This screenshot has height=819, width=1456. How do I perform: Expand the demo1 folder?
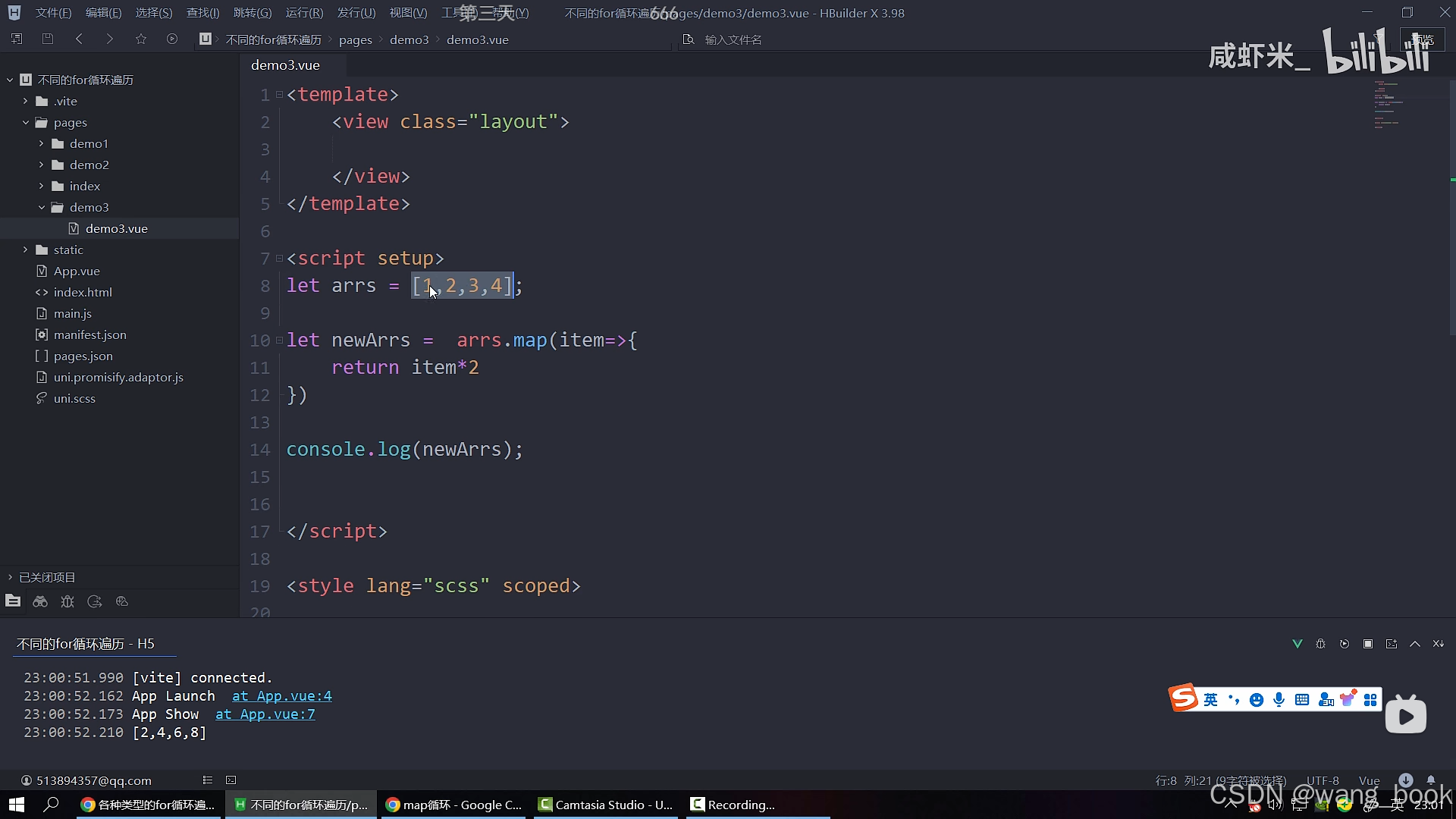tap(42, 143)
